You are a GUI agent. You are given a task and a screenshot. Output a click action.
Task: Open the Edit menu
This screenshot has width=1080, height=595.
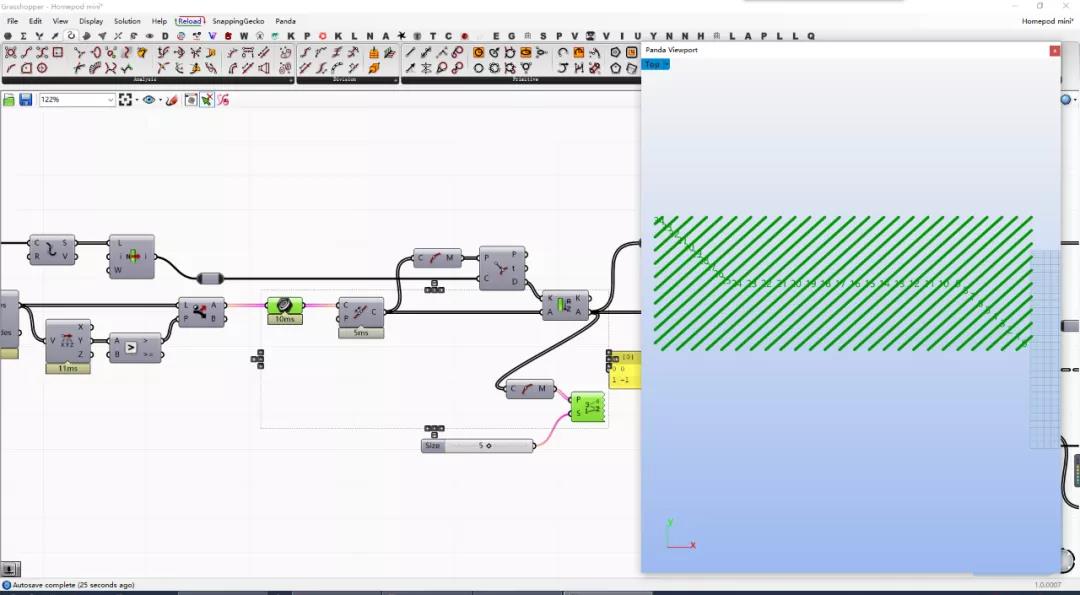pos(35,21)
